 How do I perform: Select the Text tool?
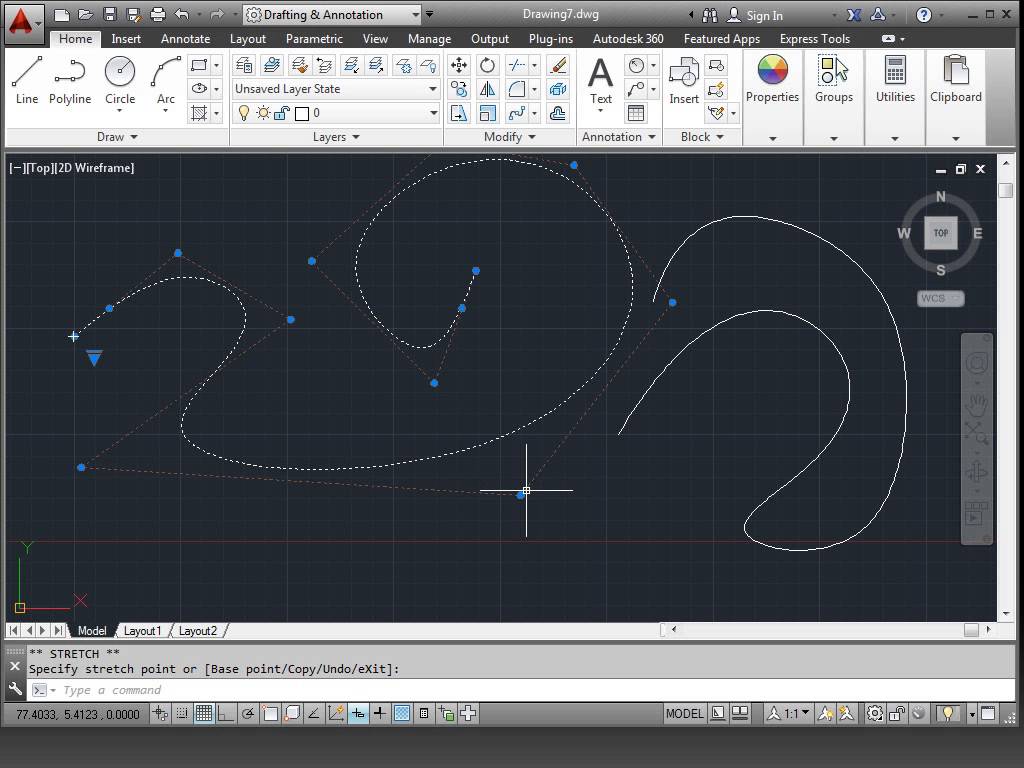click(x=600, y=71)
